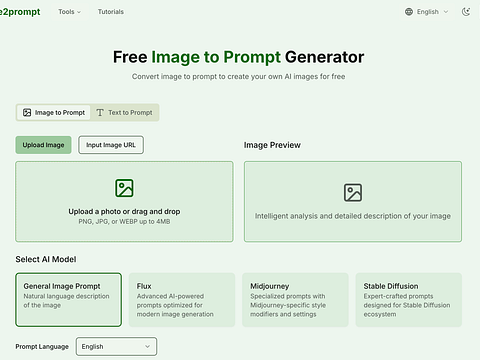Select the General Image Prompt model
The width and height of the screenshot is (480, 360).
pos(68,300)
